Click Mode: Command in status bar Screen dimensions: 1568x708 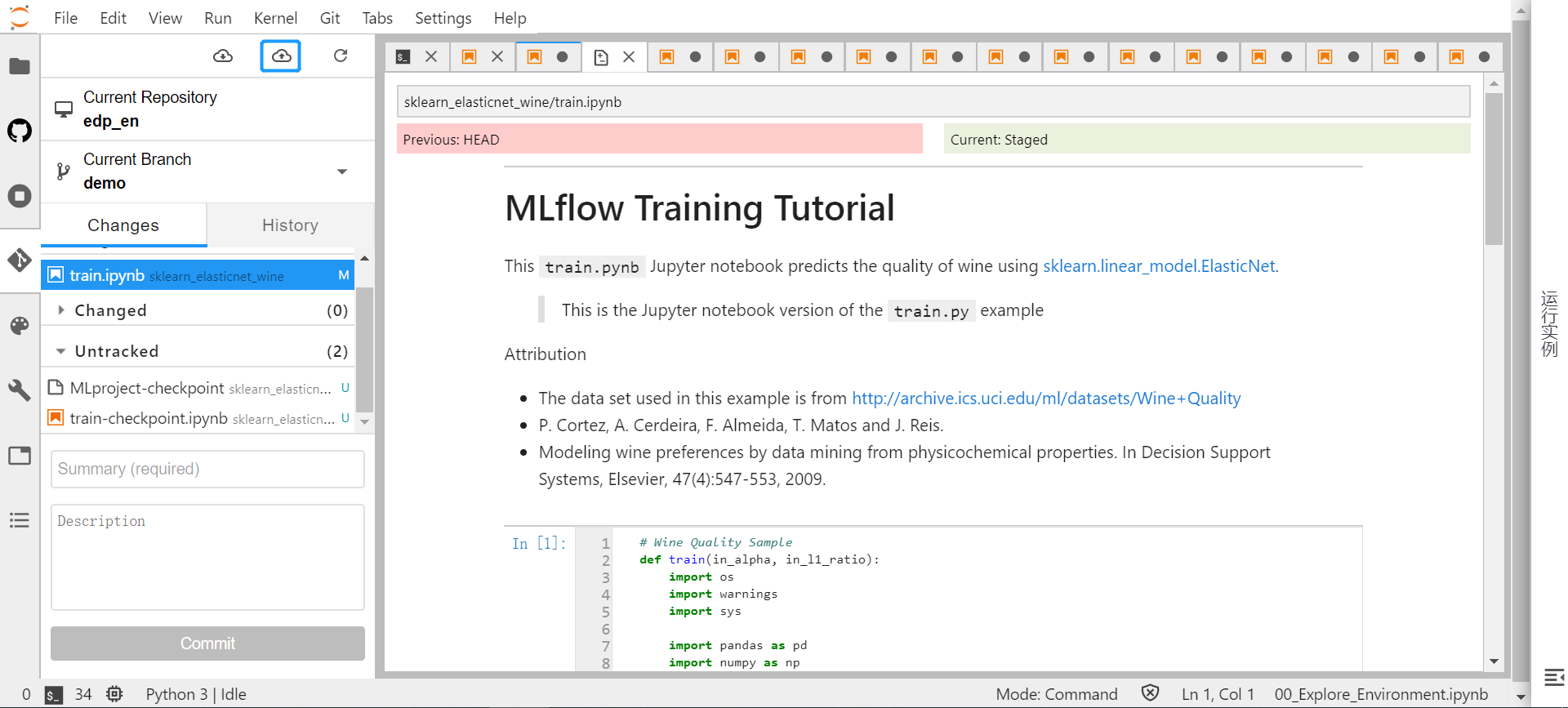click(x=1057, y=694)
